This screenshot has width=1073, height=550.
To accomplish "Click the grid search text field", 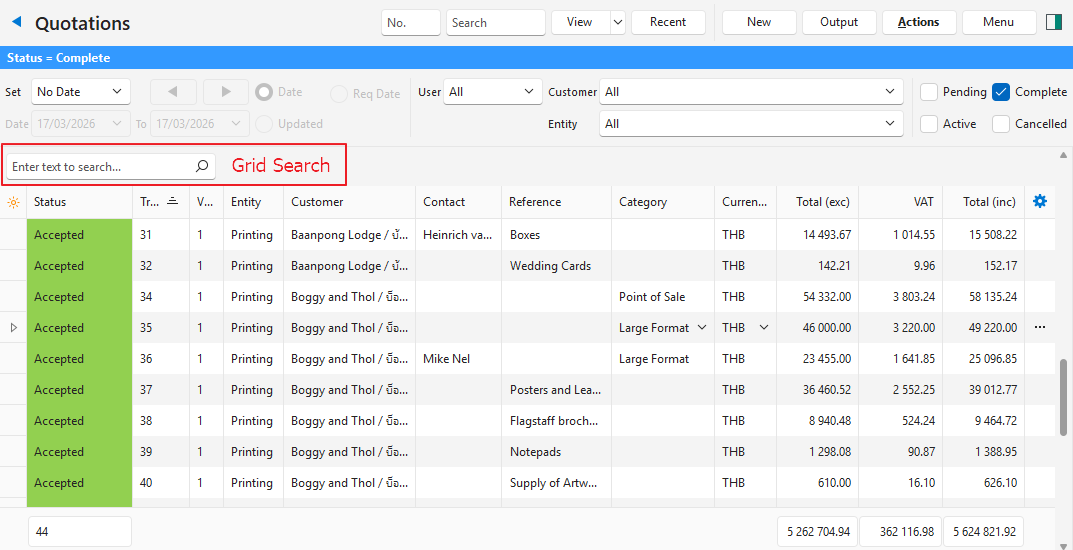I will (x=98, y=167).
